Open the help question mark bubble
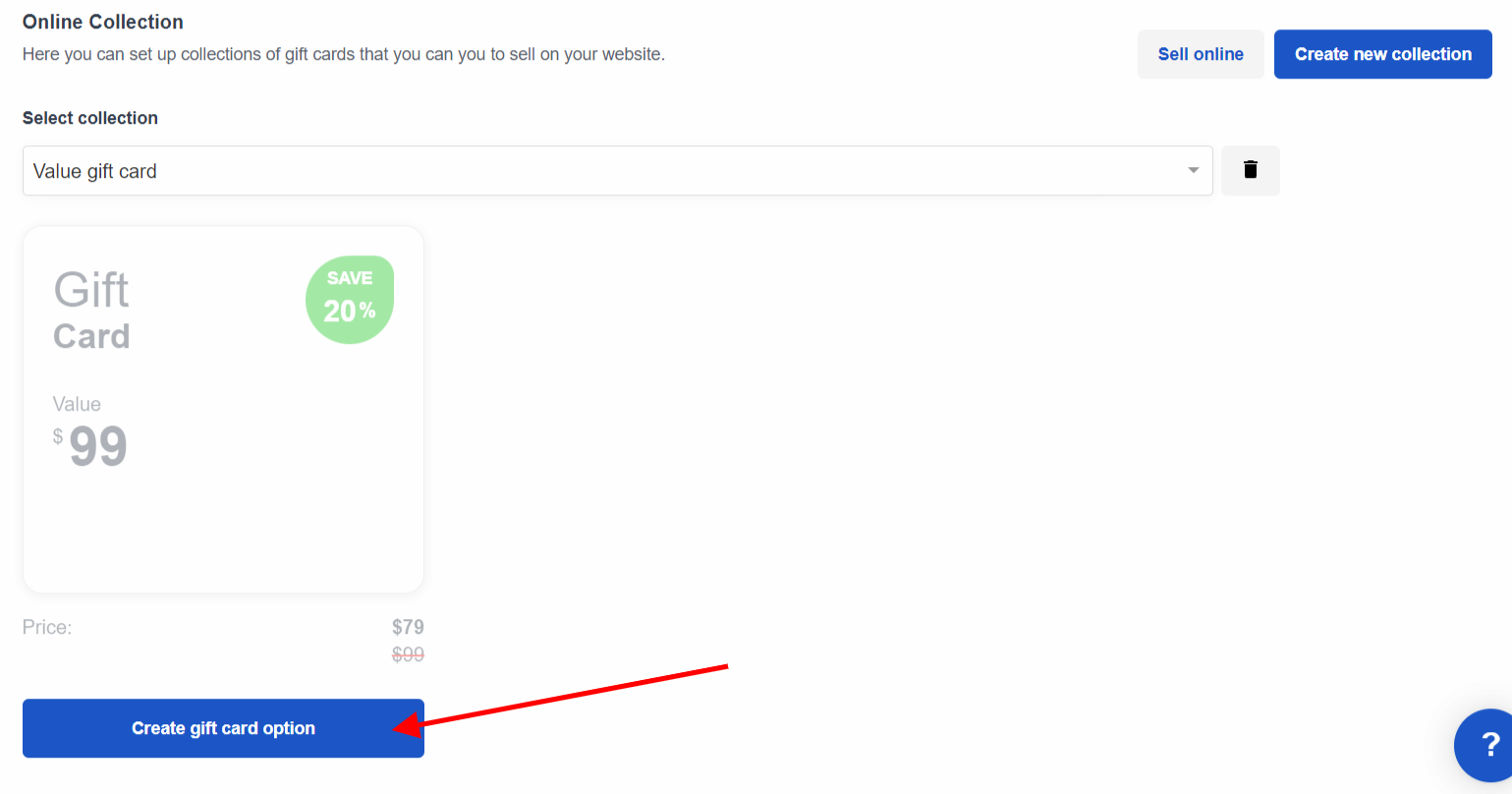This screenshot has width=1512, height=794. (x=1484, y=744)
